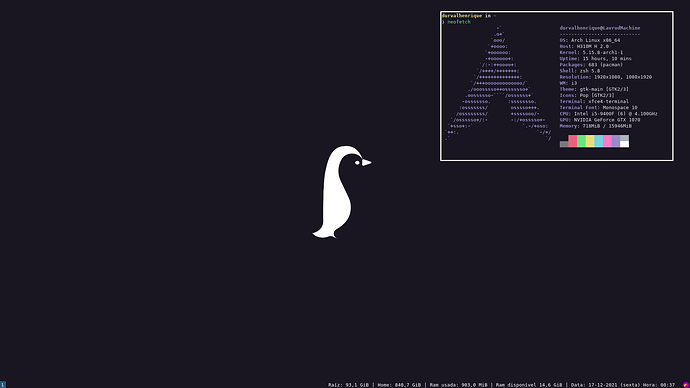Click the 'Terminal Font: Monospace 10' line

pyautogui.click(x=598, y=108)
